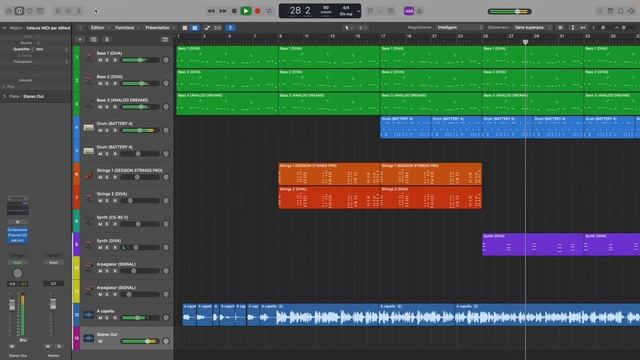Open the Library panel icon
Screen dimensions: 640x360
9,11
